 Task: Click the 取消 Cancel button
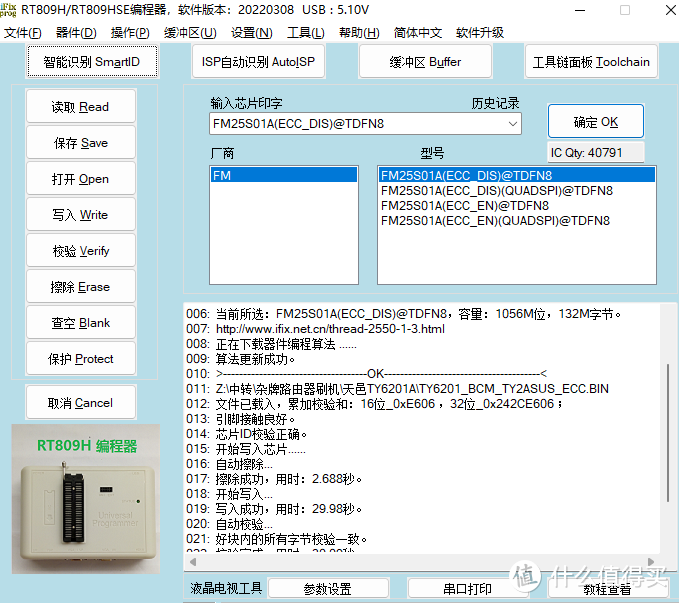coord(81,402)
